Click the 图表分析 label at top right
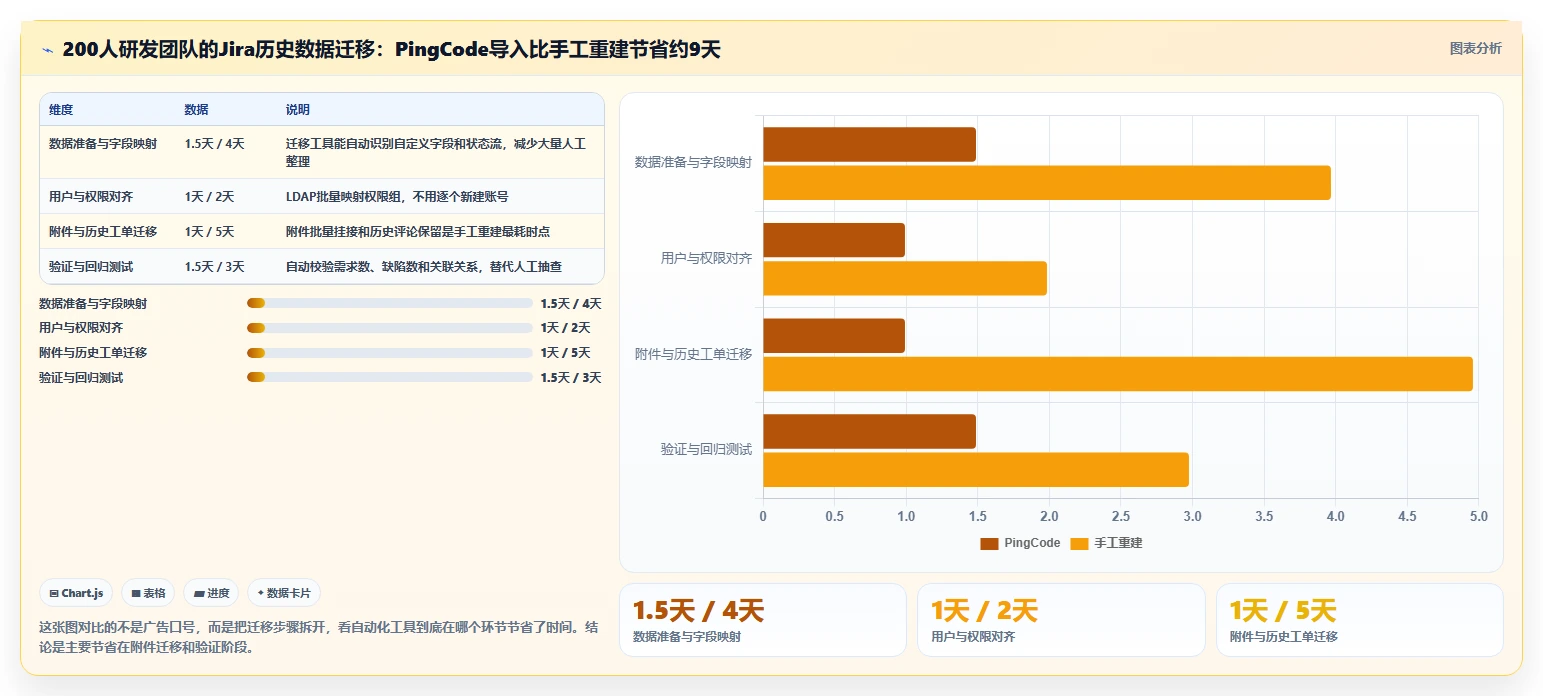The width and height of the screenshot is (1543, 696). pyautogui.click(x=1475, y=48)
